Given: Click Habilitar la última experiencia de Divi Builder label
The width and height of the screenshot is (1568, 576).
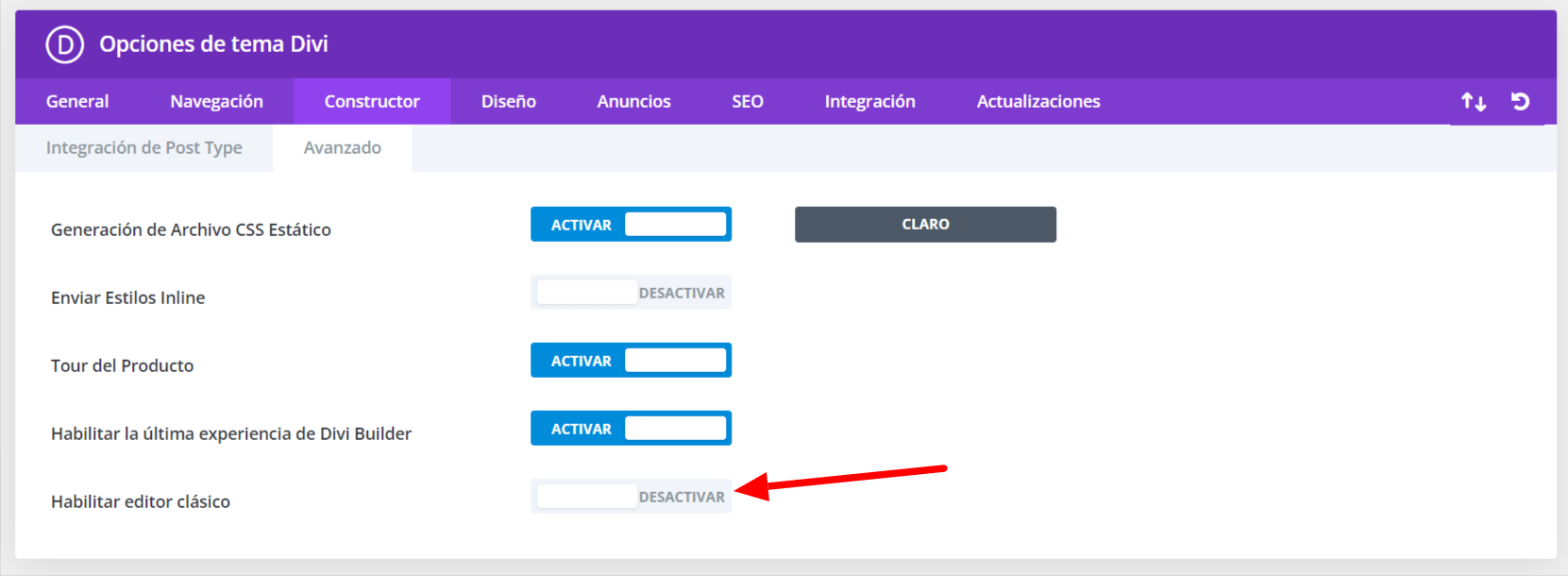Looking at the screenshot, I should tap(231, 433).
